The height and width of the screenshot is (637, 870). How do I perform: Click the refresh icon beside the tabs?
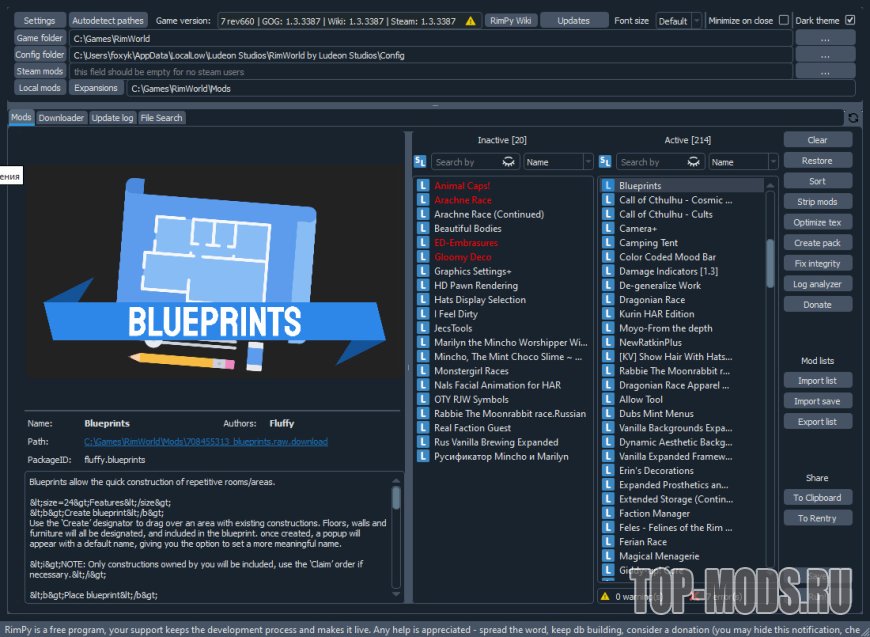pyautogui.click(x=852, y=118)
